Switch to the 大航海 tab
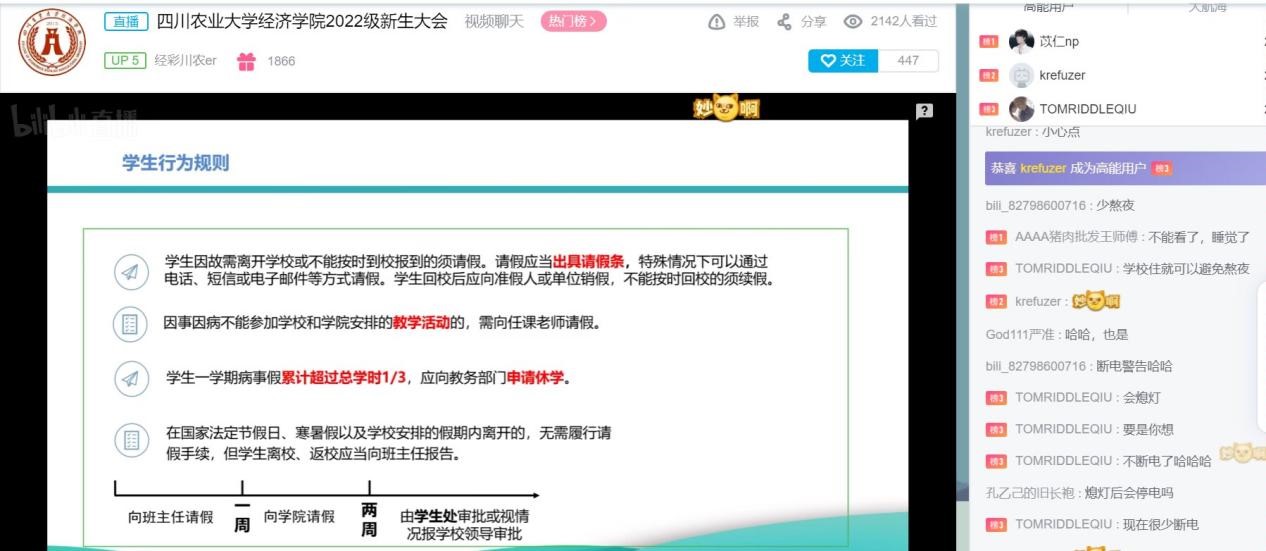This screenshot has width=1266, height=551. click(x=1208, y=7)
